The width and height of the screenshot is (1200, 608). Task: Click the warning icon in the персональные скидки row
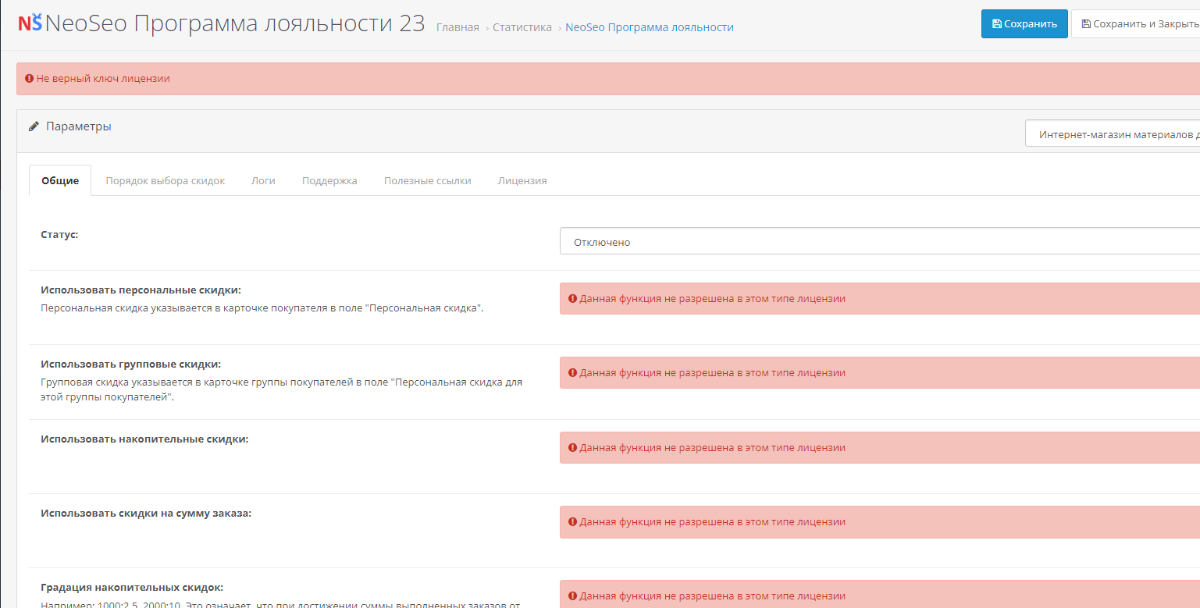pyautogui.click(x=573, y=298)
